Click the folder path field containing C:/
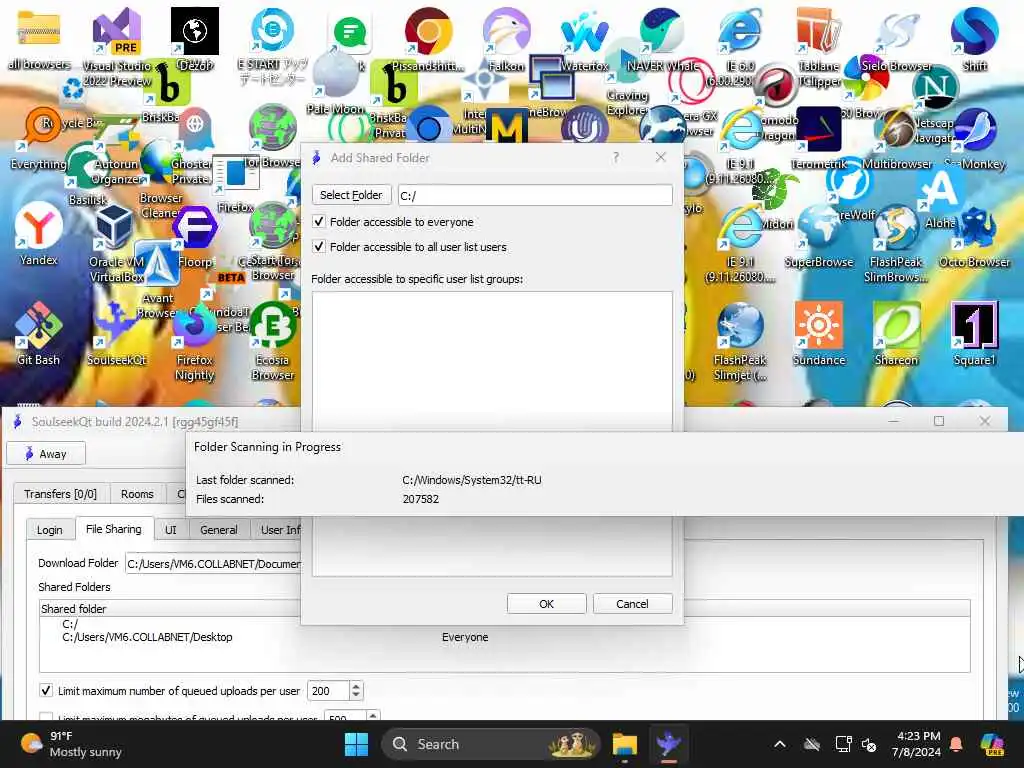 (535, 195)
